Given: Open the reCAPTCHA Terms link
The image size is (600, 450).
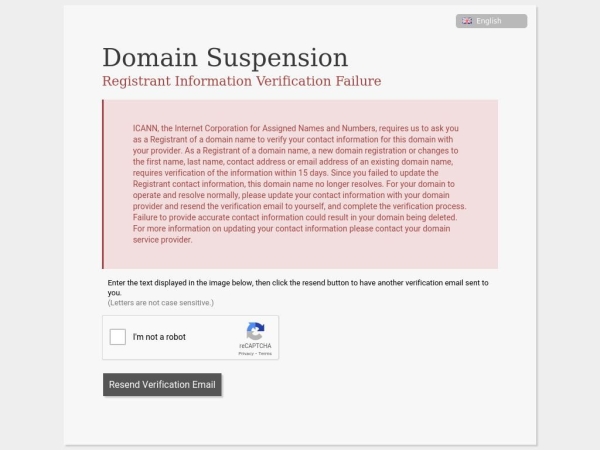Looking at the screenshot, I should tap(265, 353).
